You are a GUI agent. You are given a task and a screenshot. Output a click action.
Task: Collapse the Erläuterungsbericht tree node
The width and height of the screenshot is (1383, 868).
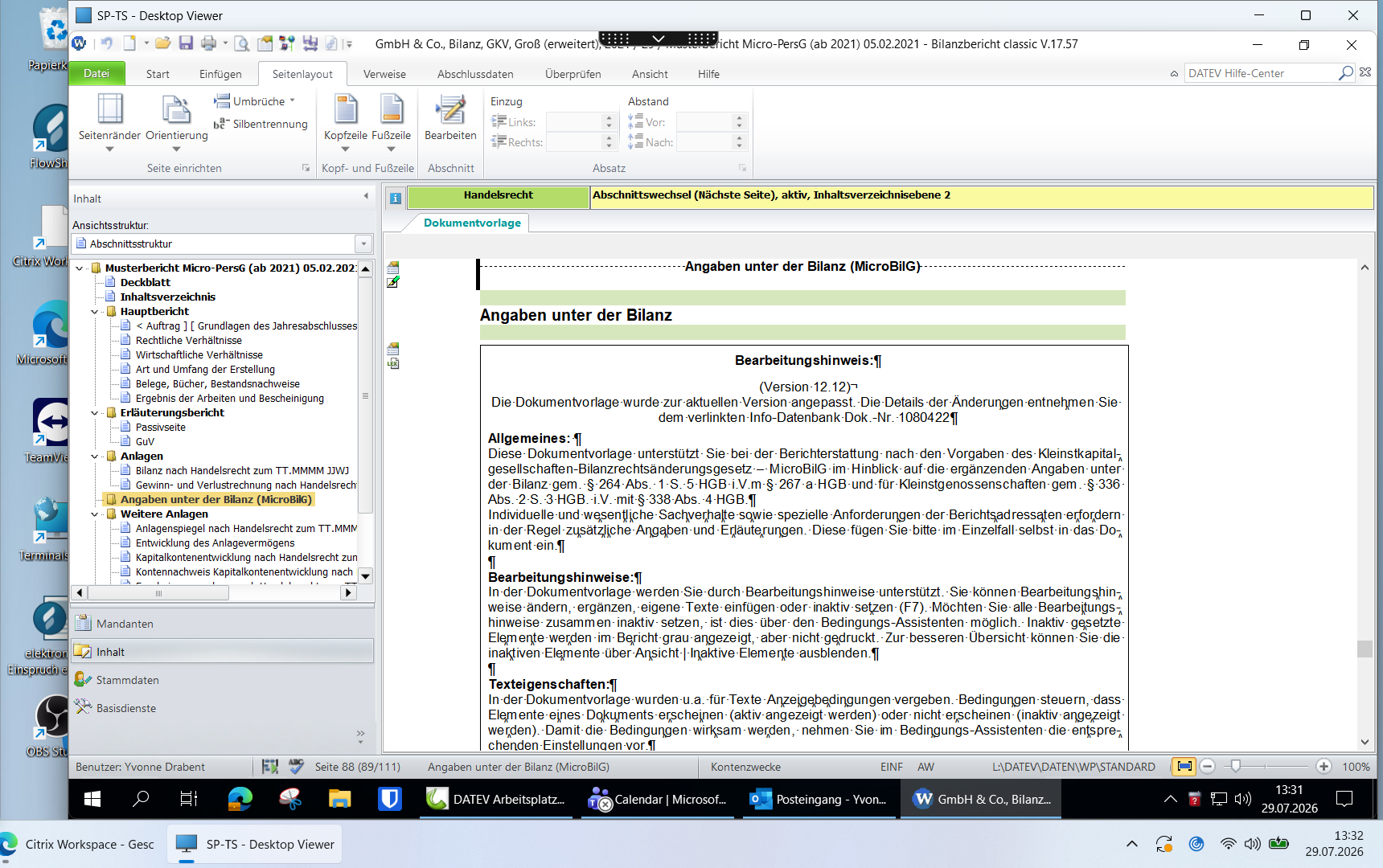coord(95,413)
